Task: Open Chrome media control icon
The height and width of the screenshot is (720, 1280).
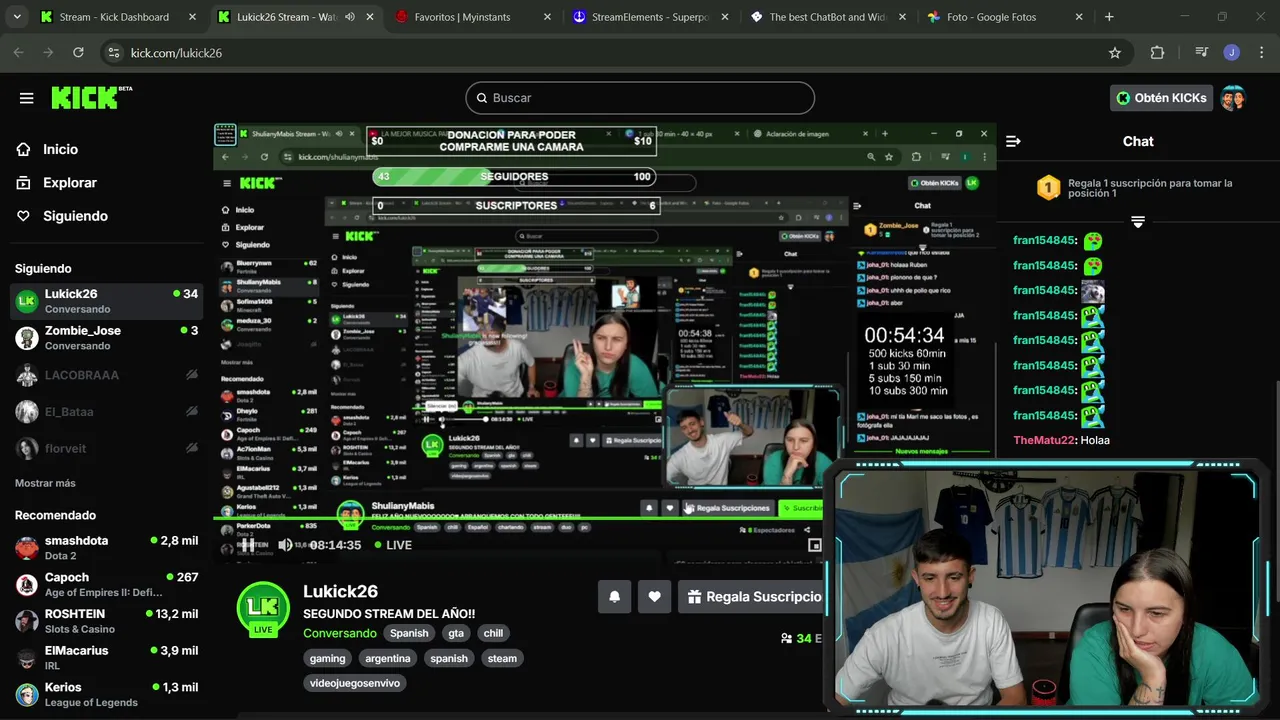Action: point(1202,53)
